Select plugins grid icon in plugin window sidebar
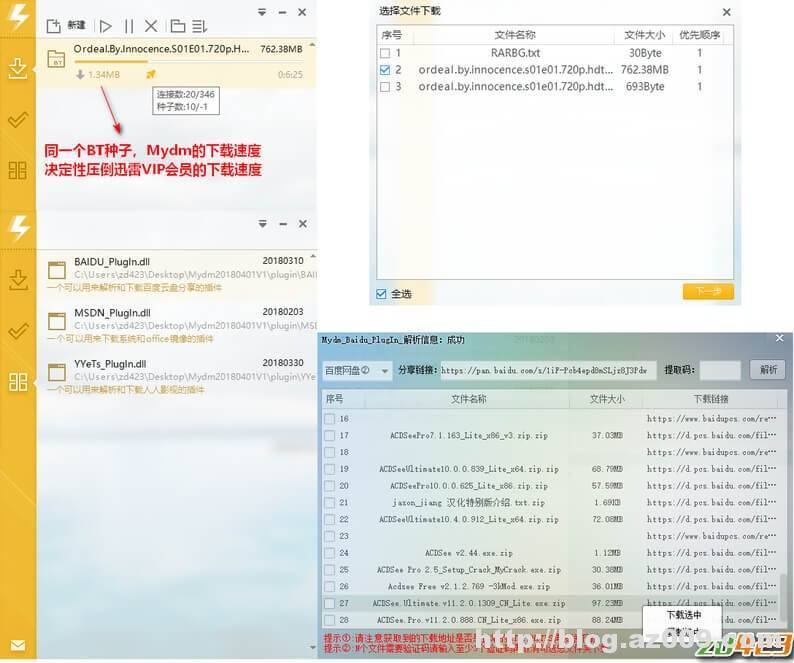794x663 pixels. click(18, 382)
